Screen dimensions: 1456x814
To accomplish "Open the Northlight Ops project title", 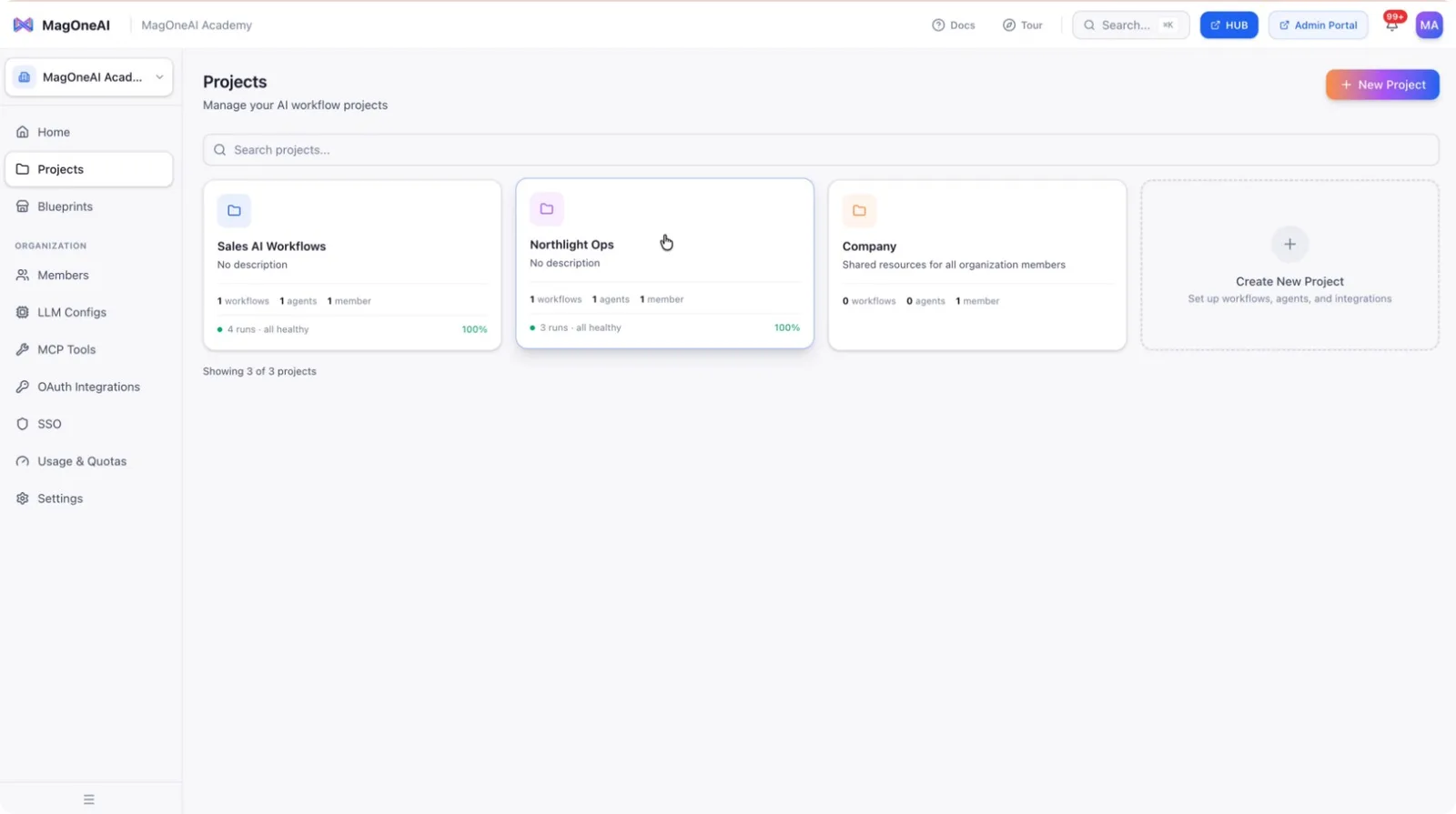I will (571, 245).
